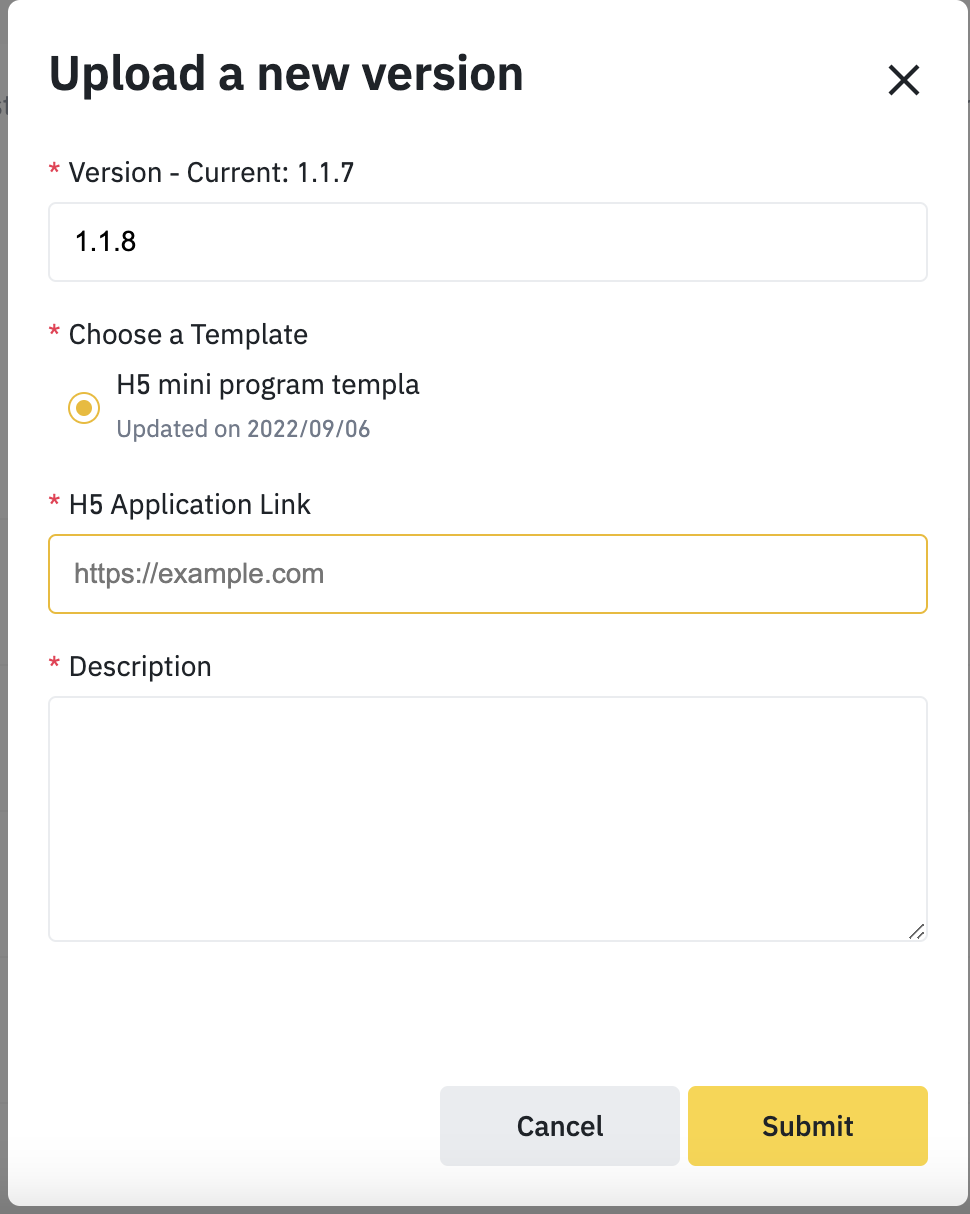Image resolution: width=970 pixels, height=1214 pixels.
Task: Click the Description box resize handle
Action: tap(916, 931)
